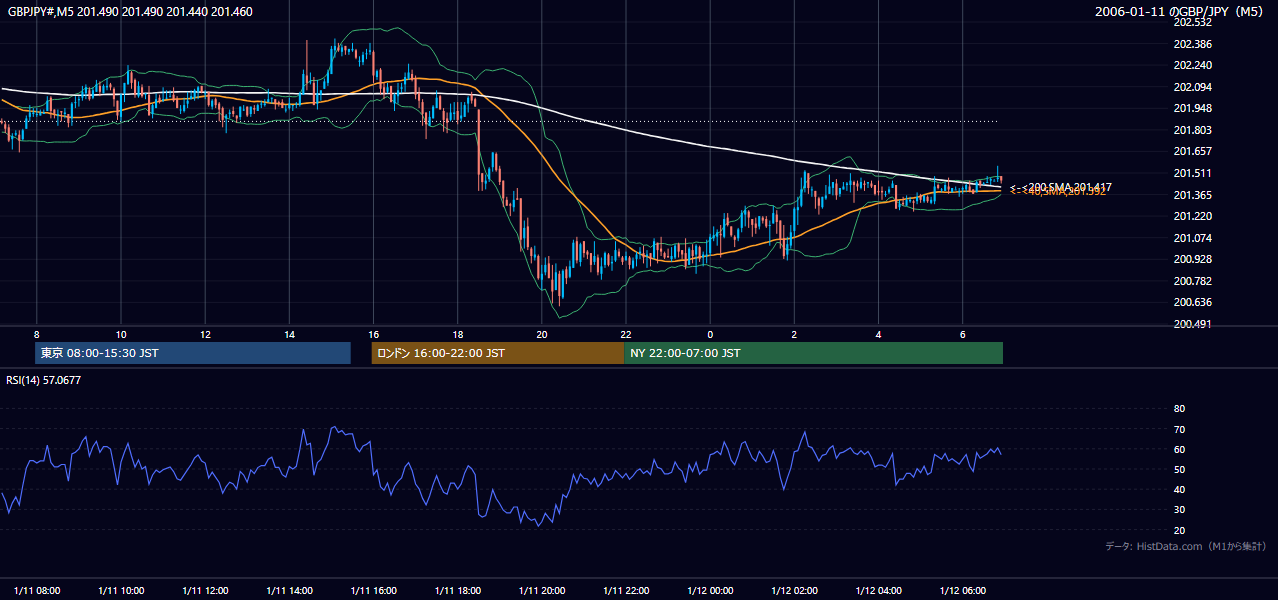The image size is (1278, 600).
Task: Click the '1/11 12:00' bottom time label
Action: [x=205, y=590]
